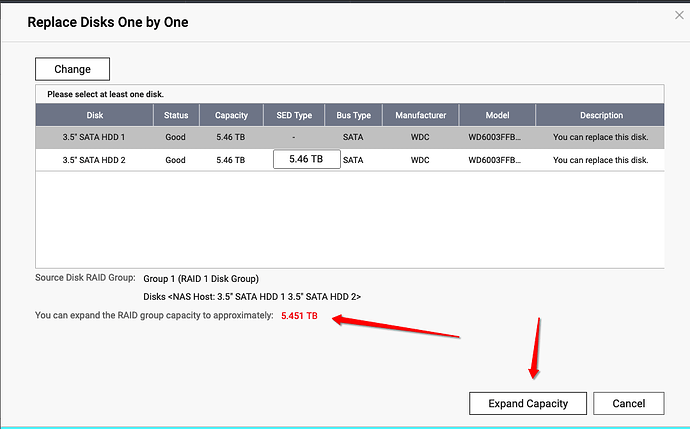Screen dimensions: 690x429
Task: Click the Capacity column header
Action: click(x=231, y=115)
